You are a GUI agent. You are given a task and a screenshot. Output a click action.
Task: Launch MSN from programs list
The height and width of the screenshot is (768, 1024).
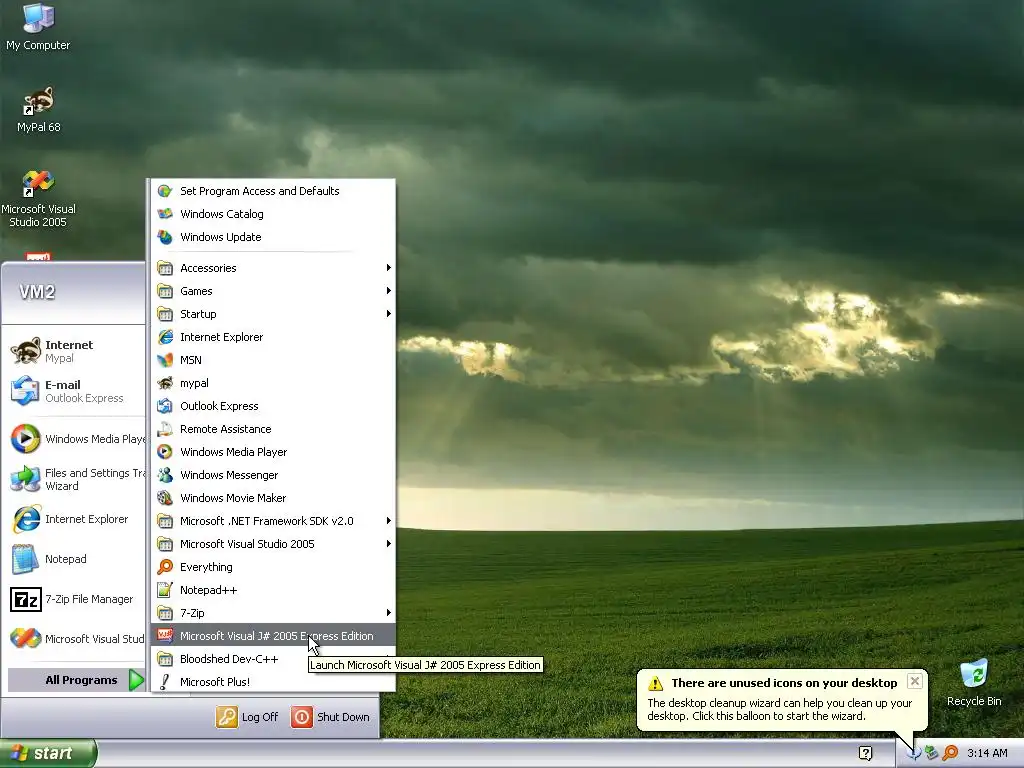tap(274, 360)
